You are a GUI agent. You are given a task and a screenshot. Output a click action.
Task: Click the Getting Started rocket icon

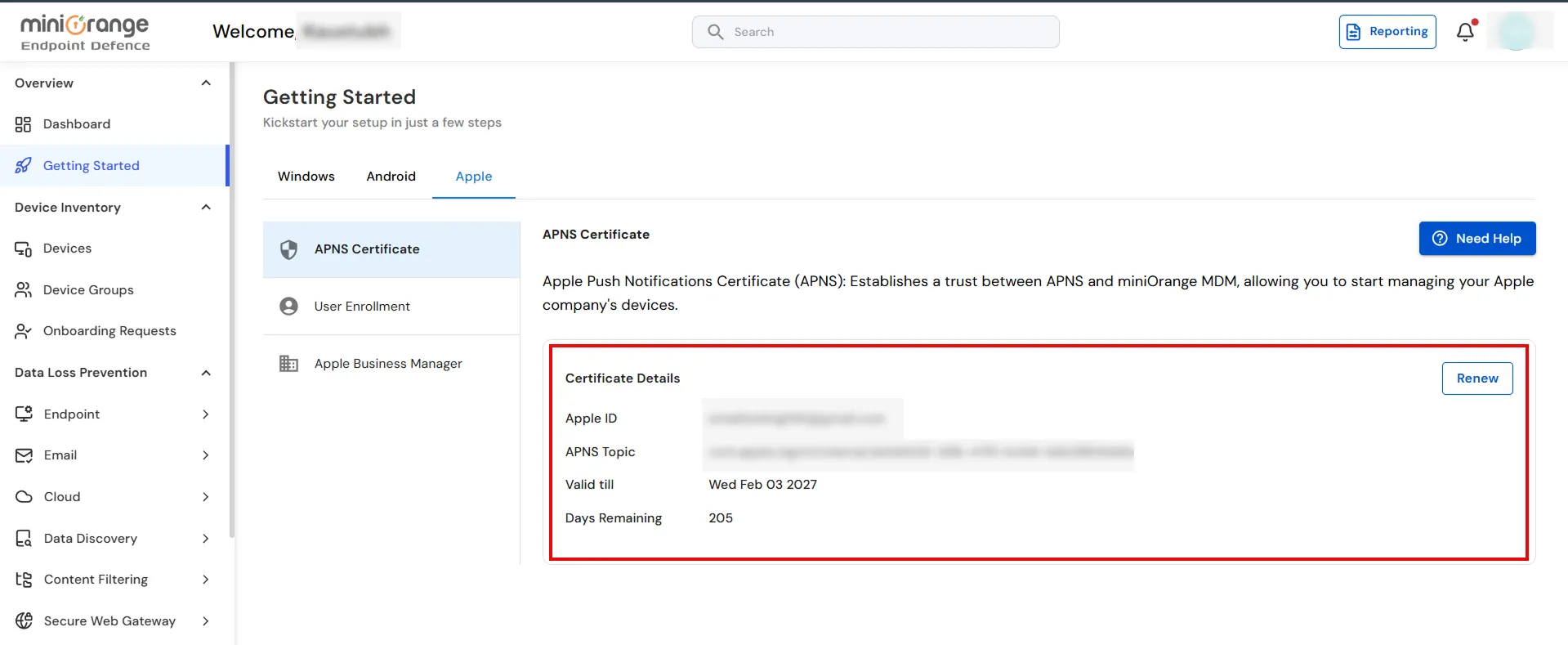pyautogui.click(x=23, y=166)
